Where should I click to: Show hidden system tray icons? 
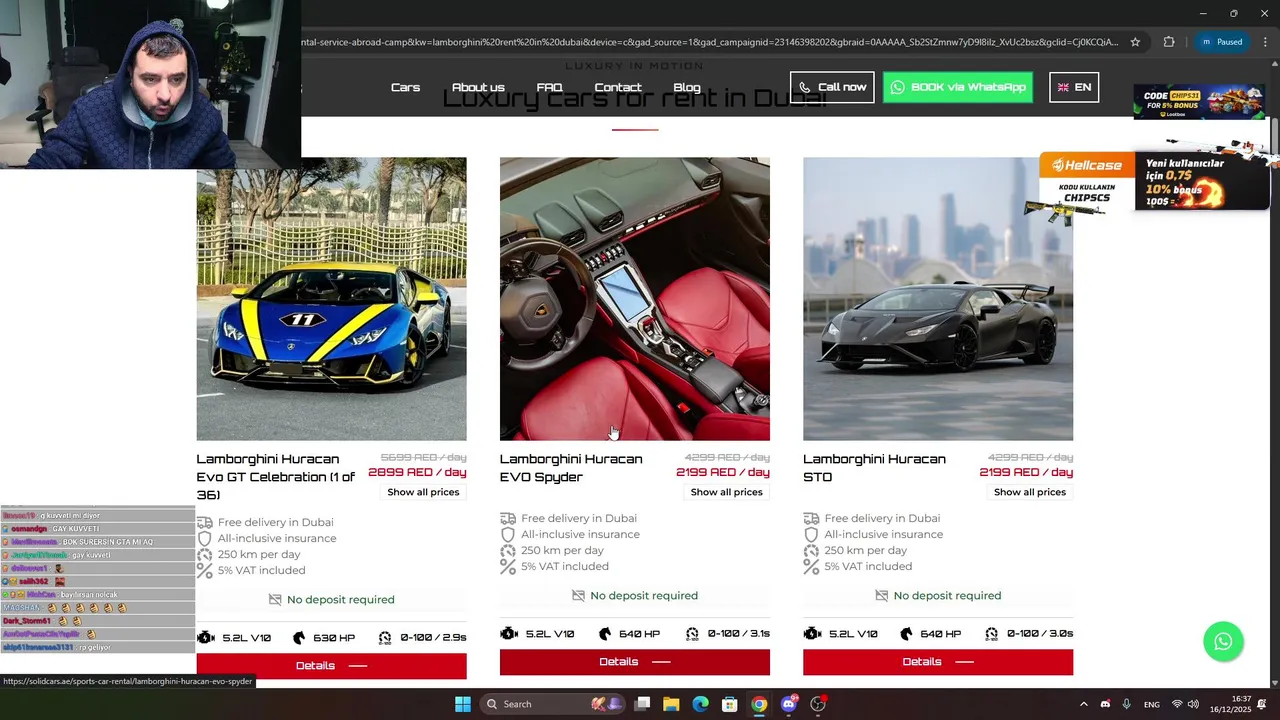[1083, 704]
